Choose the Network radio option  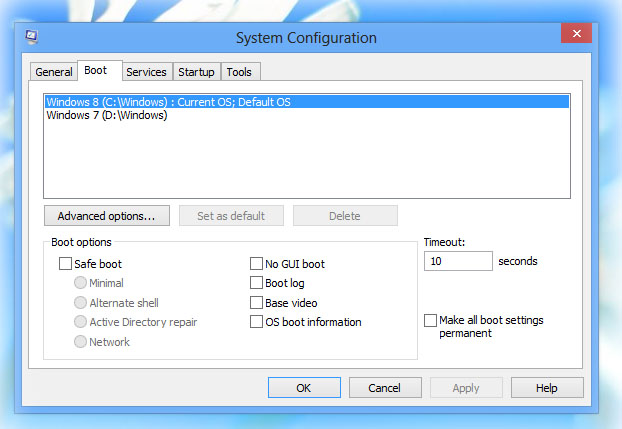pos(80,341)
